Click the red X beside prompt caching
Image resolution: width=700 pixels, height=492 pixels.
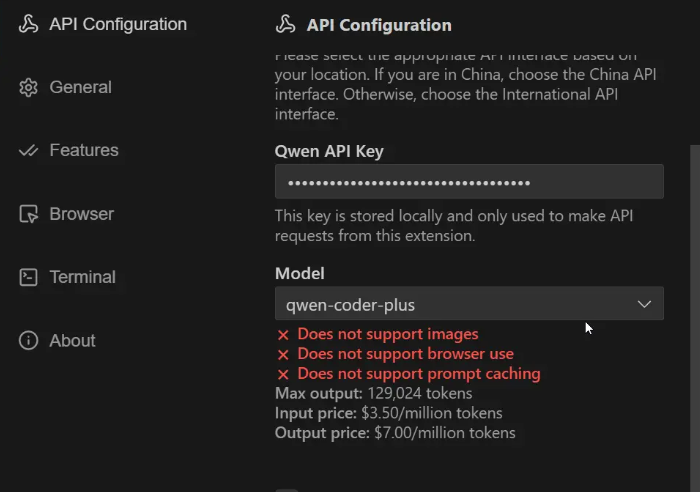pyautogui.click(x=283, y=374)
